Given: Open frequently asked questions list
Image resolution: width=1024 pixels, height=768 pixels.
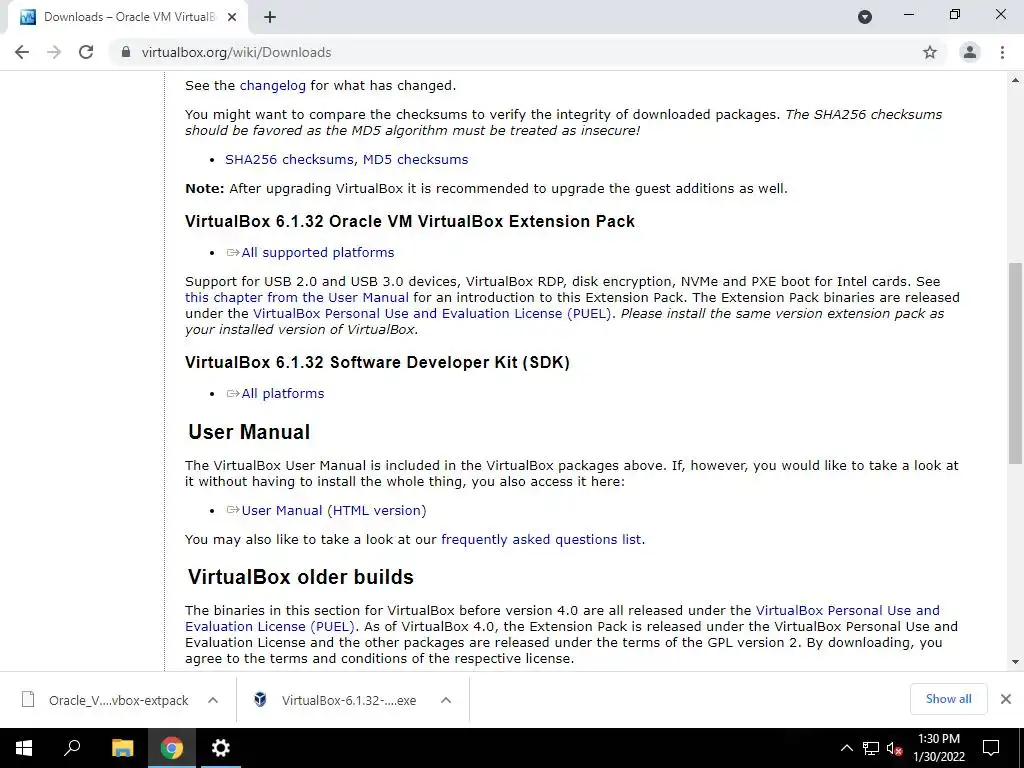Looking at the screenshot, I should 541,539.
